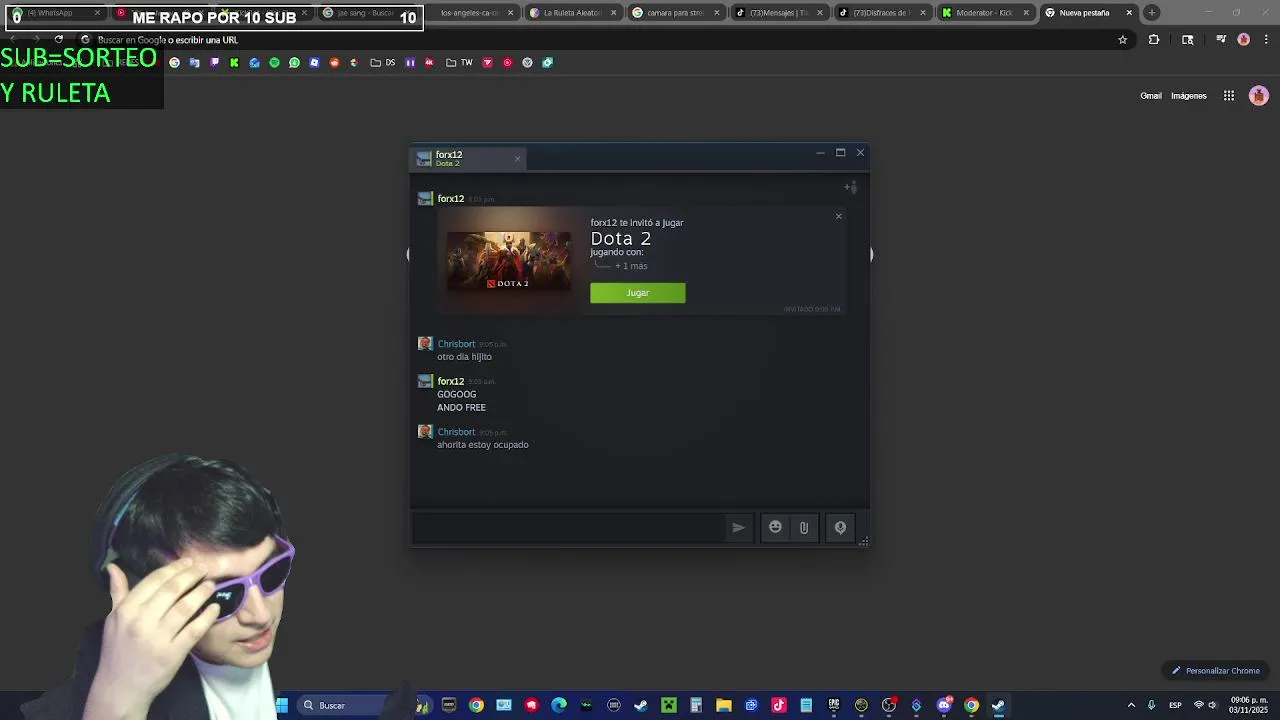Image resolution: width=1280 pixels, height=720 pixels.
Task: Attach a file using the paperclip icon
Action: pyautogui.click(x=804, y=528)
